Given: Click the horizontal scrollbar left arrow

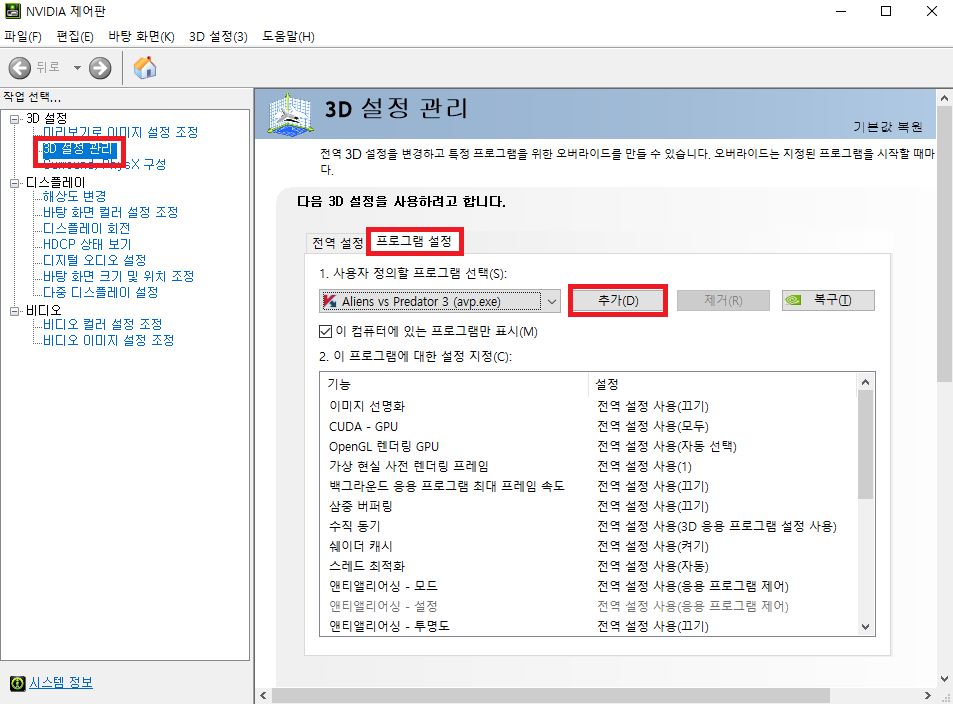Looking at the screenshot, I should (x=263, y=695).
